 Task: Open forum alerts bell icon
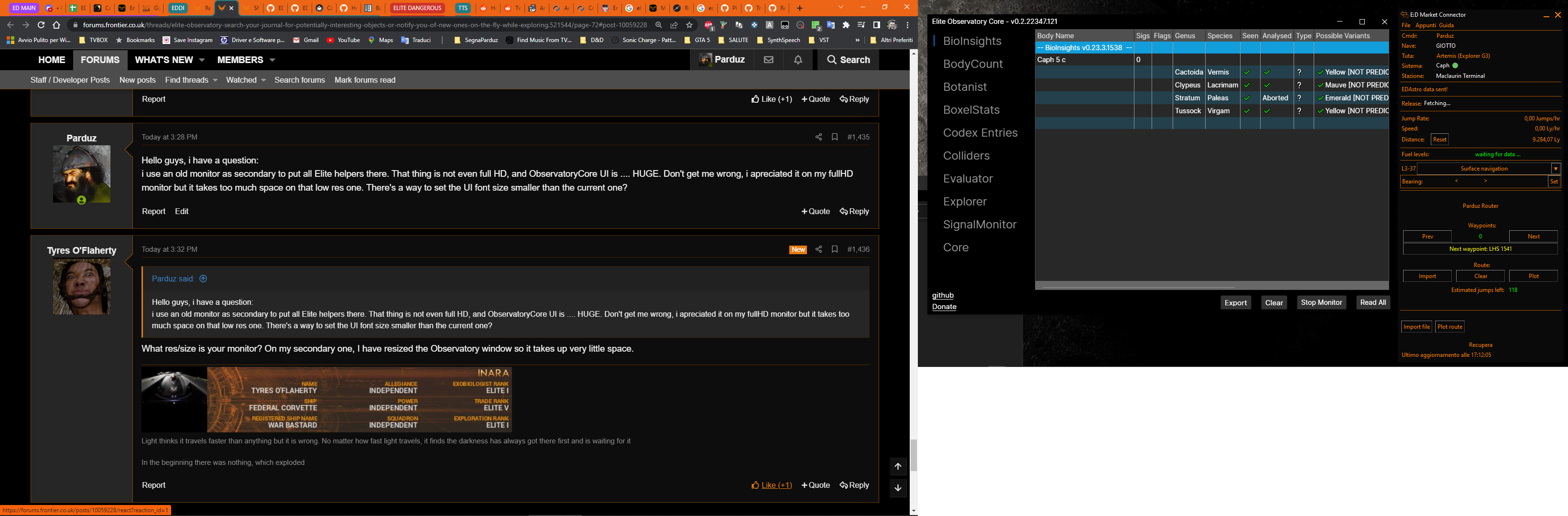coord(798,60)
